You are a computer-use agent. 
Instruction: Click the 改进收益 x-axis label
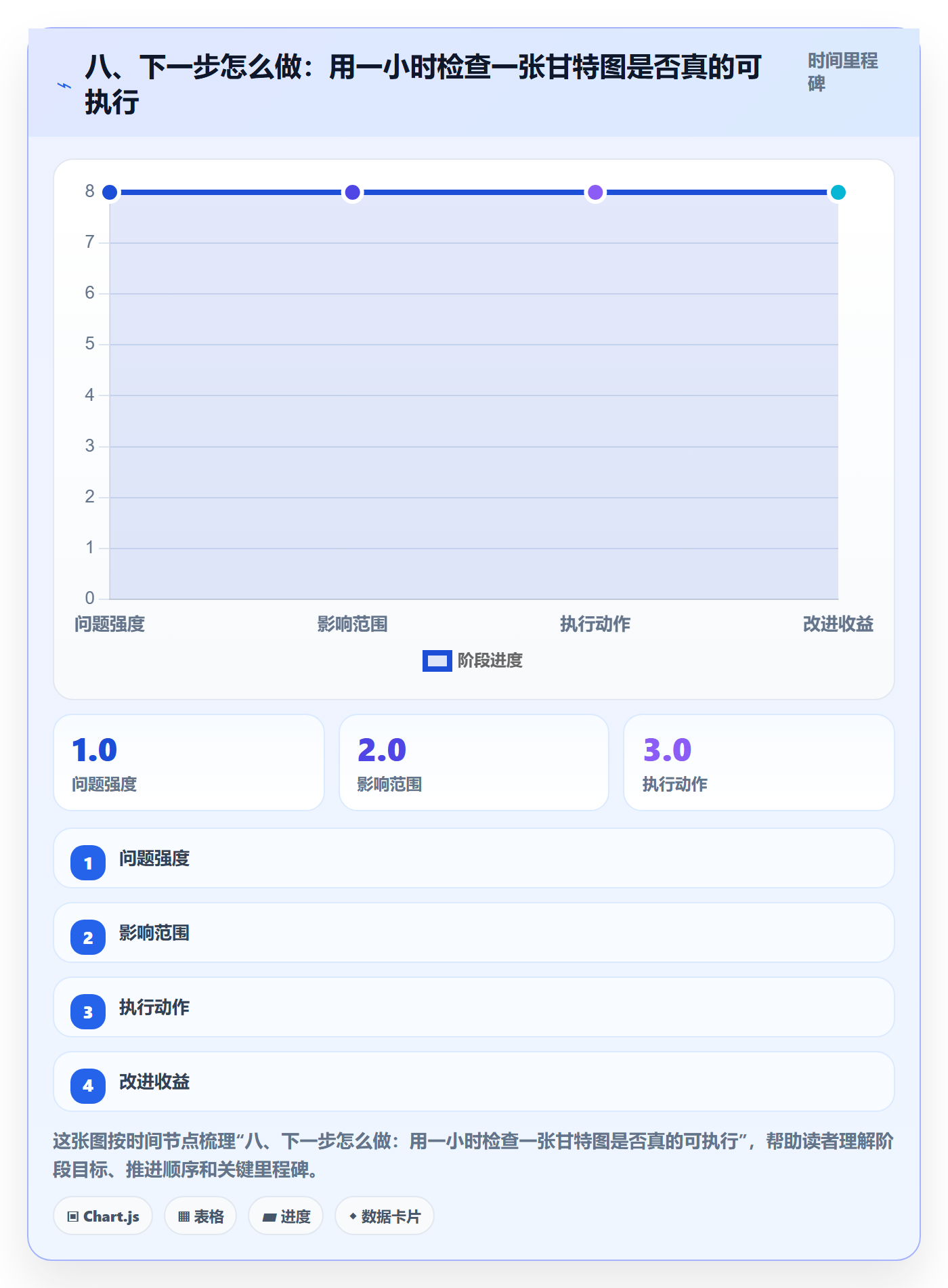coord(838,624)
